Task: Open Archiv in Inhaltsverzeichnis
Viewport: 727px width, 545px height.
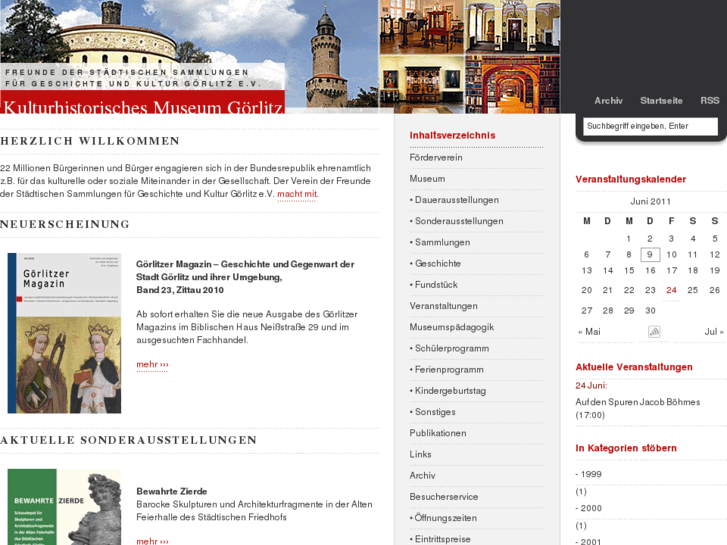Action: click(x=422, y=475)
